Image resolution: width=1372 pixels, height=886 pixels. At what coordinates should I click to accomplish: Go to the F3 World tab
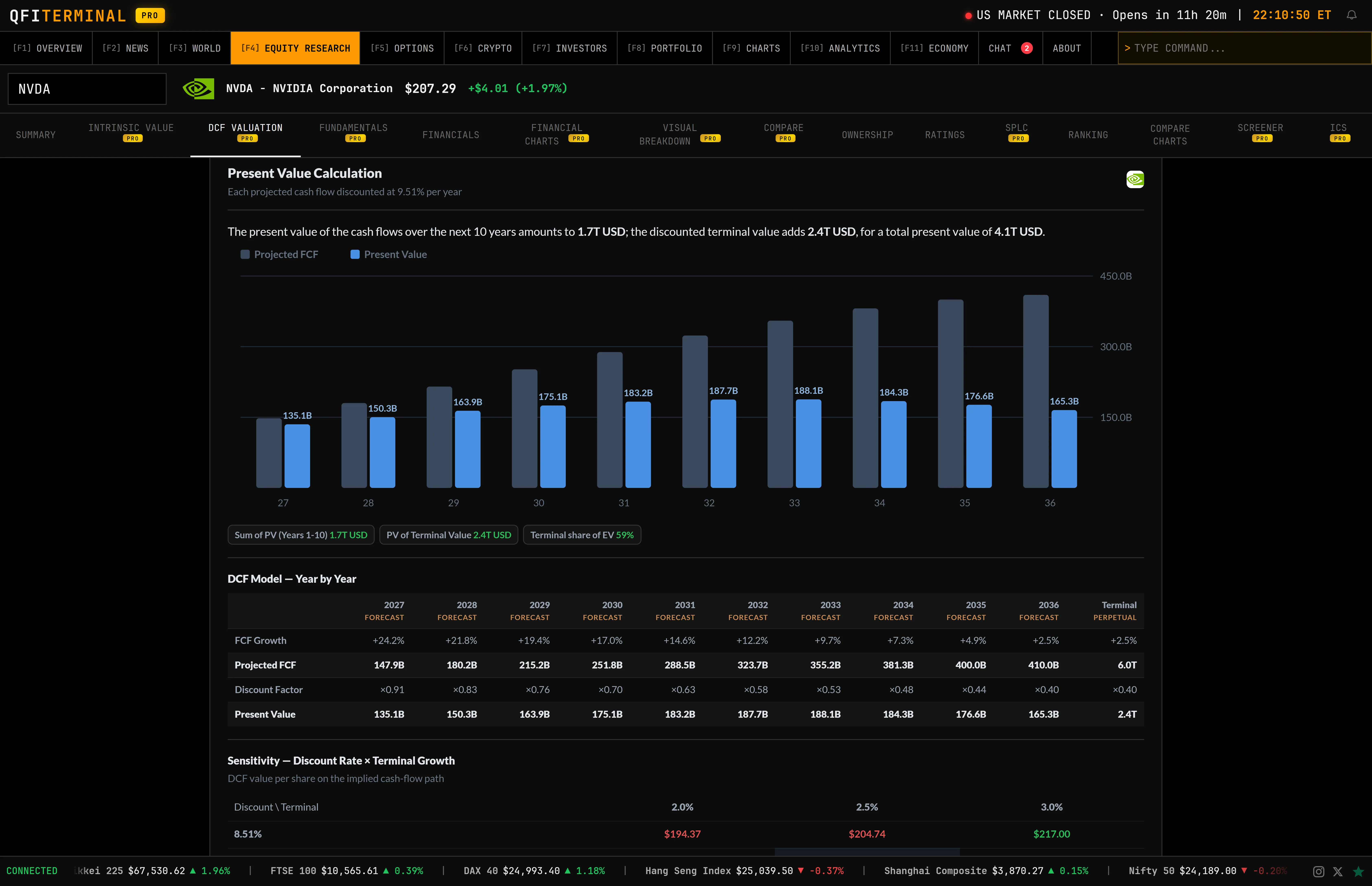194,48
